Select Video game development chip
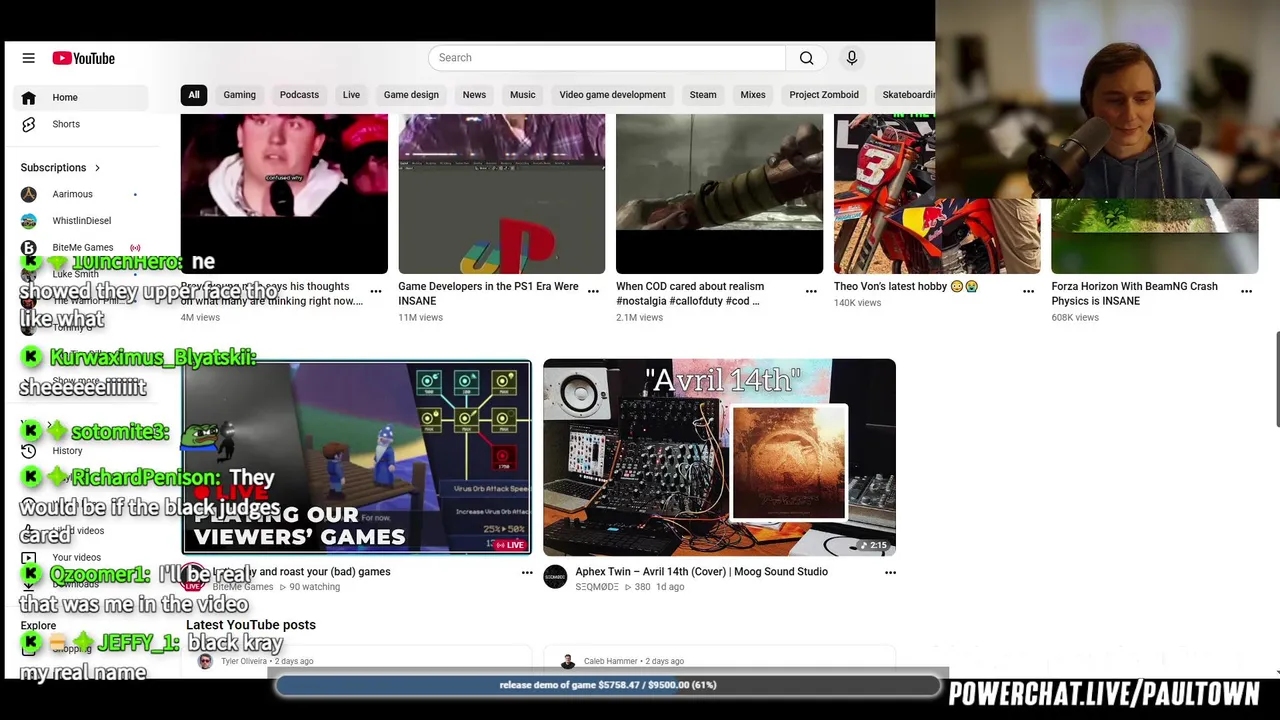This screenshot has width=1280, height=720. (x=612, y=95)
